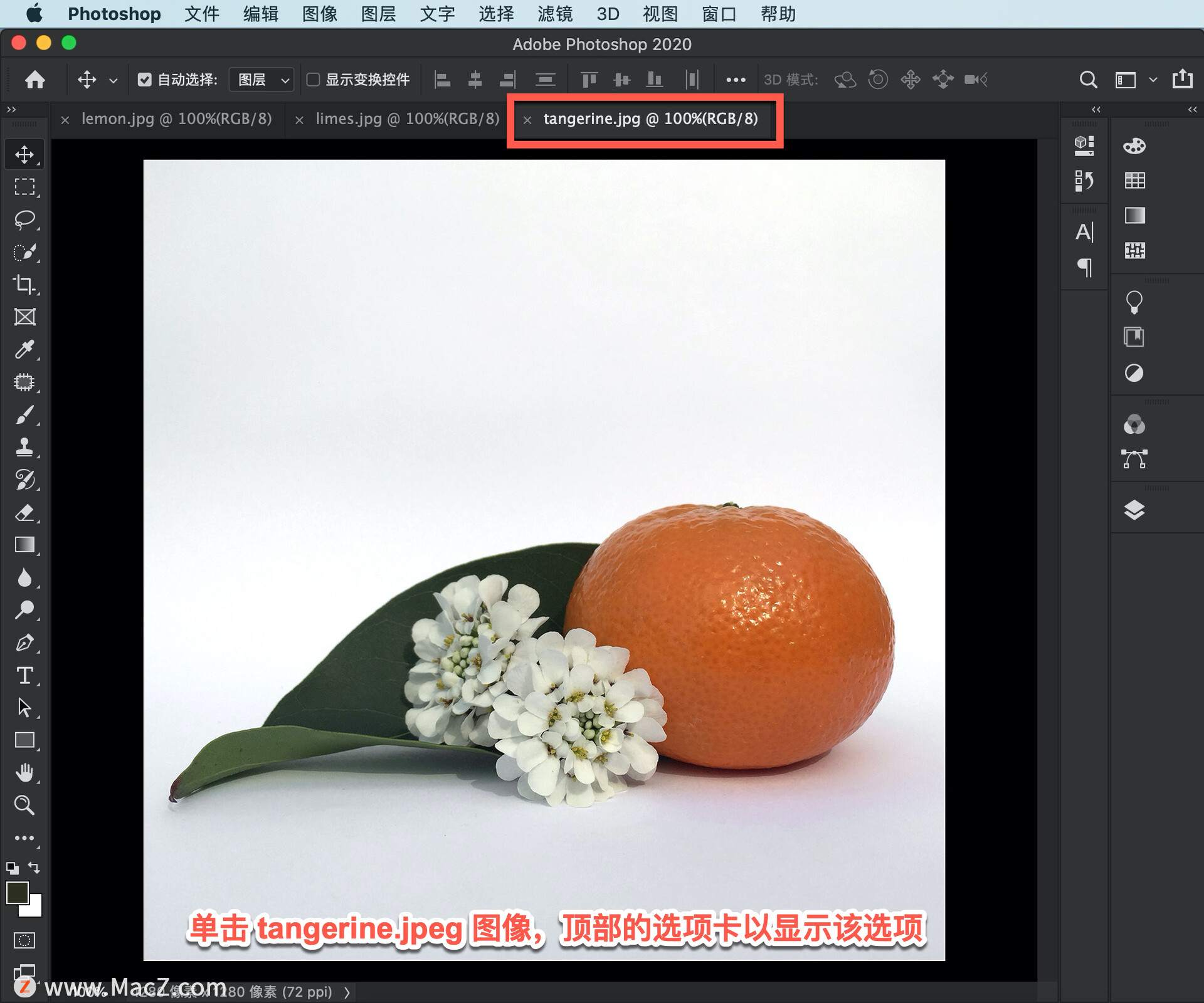Select the Crop tool

coord(25,285)
